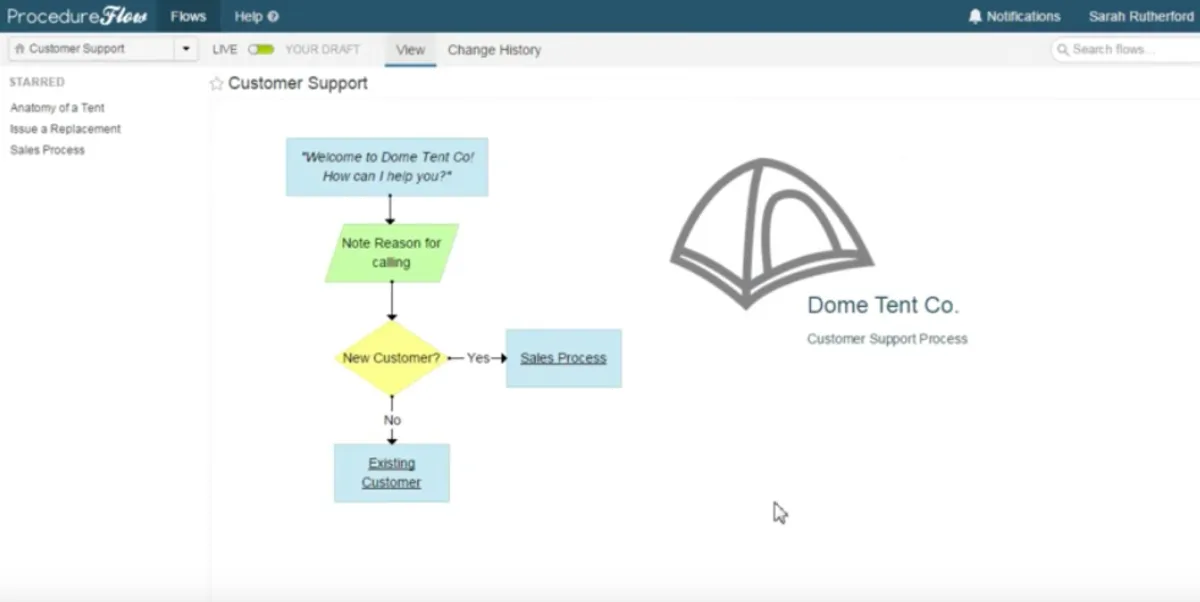The height and width of the screenshot is (602, 1200).
Task: Select the New Customer? decision diamond
Action: click(391, 358)
